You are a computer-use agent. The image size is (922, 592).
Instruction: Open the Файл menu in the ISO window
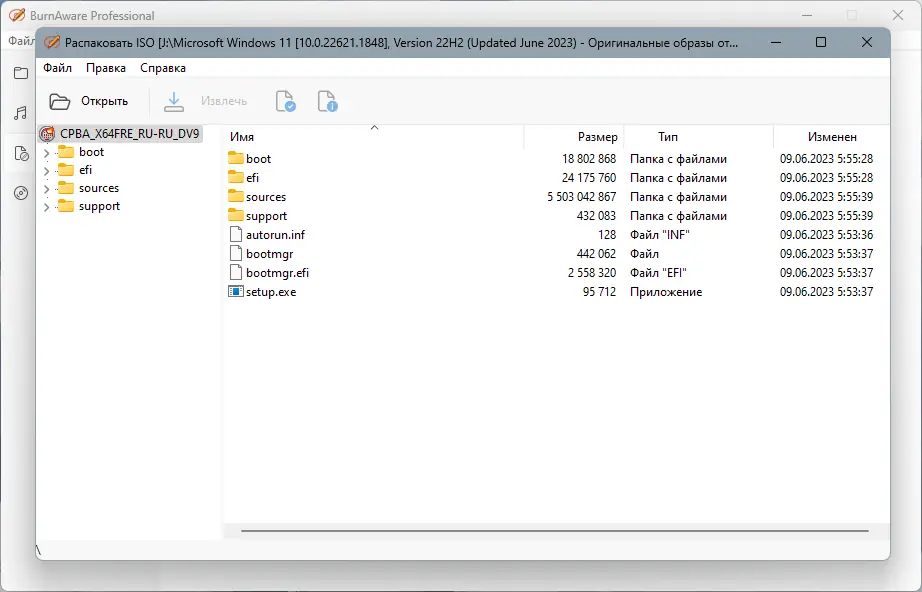pyautogui.click(x=58, y=68)
